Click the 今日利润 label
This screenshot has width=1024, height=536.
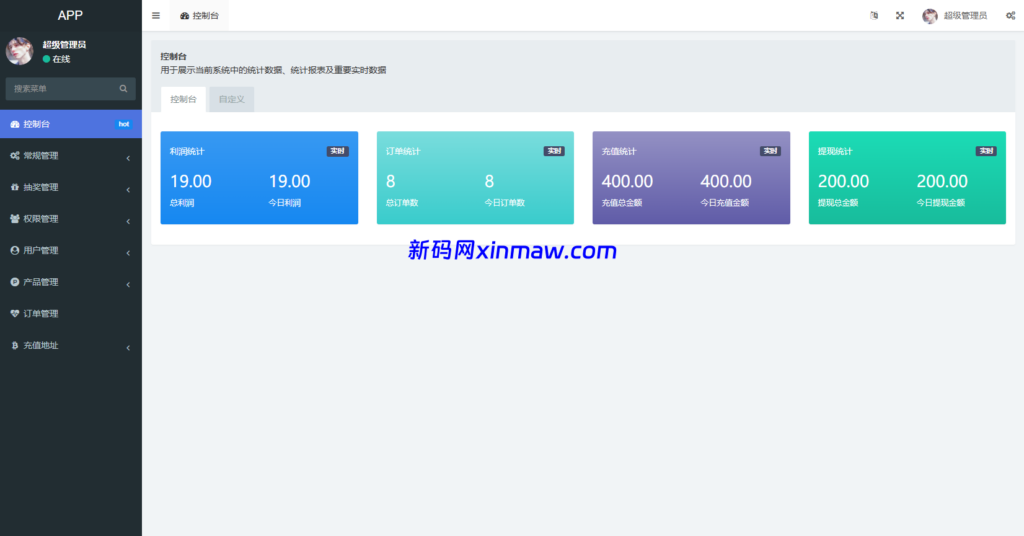(x=285, y=202)
